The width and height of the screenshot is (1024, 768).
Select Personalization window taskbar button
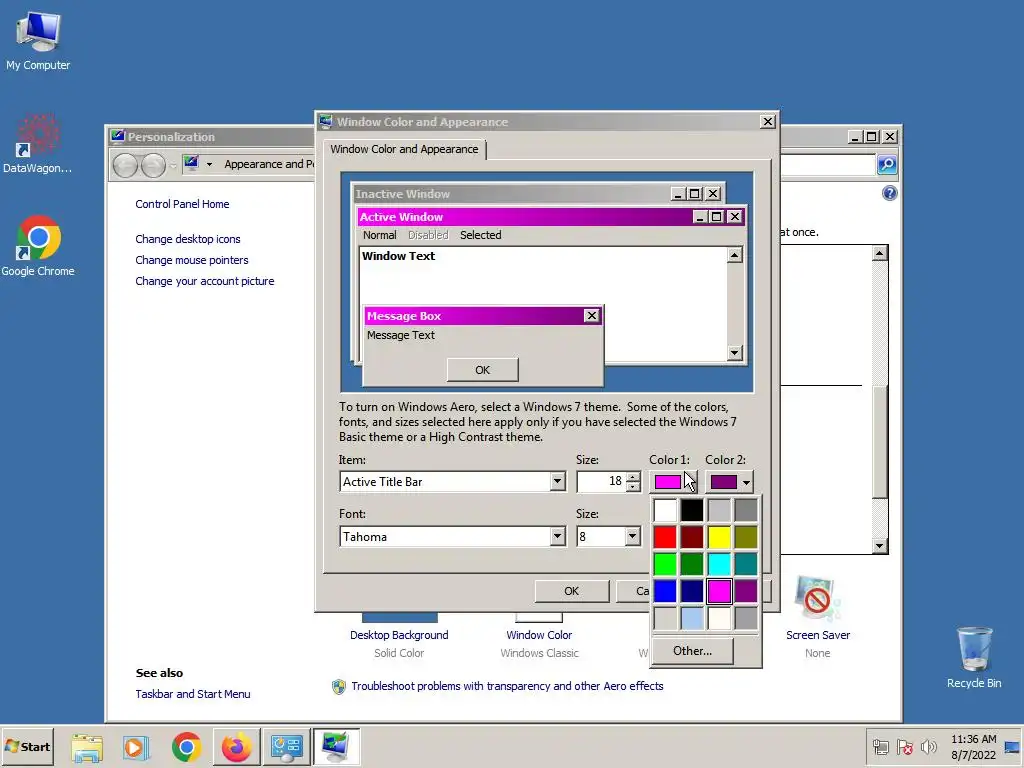[336, 747]
